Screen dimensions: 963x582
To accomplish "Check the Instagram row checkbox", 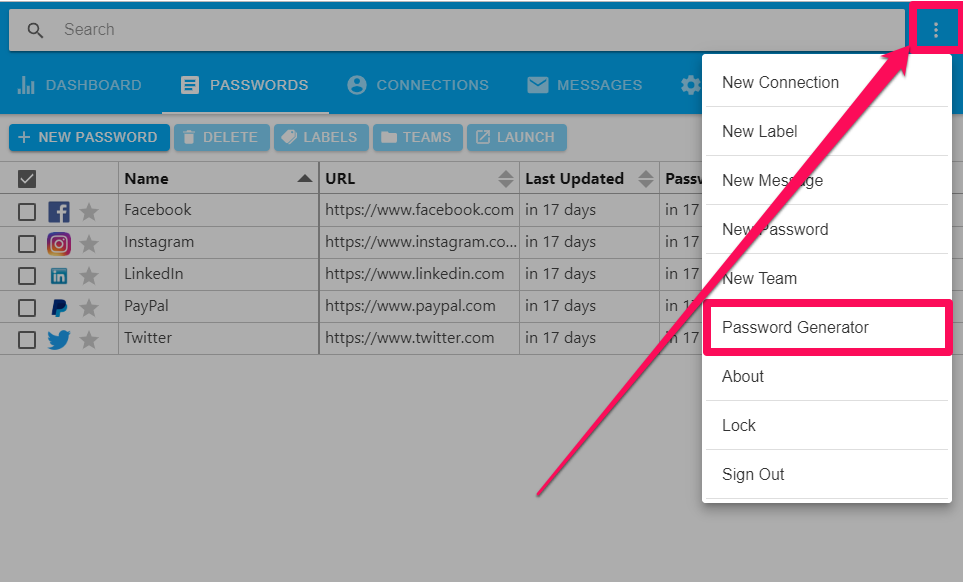I will [27, 243].
